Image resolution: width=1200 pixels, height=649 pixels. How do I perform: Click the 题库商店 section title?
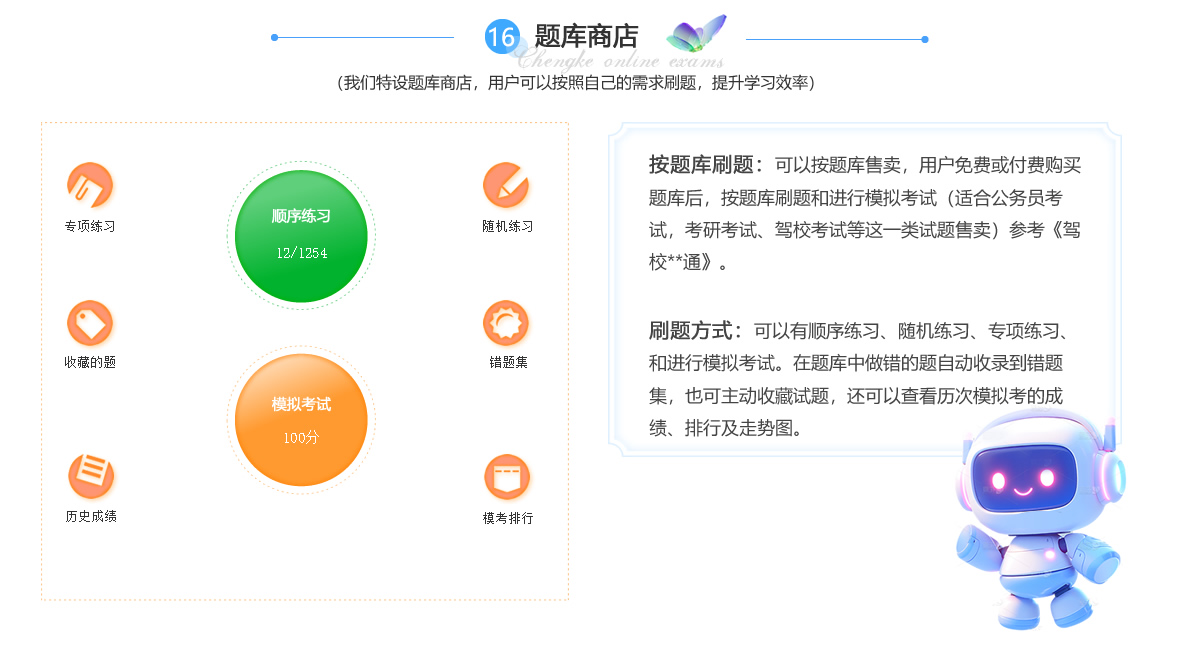click(x=586, y=37)
